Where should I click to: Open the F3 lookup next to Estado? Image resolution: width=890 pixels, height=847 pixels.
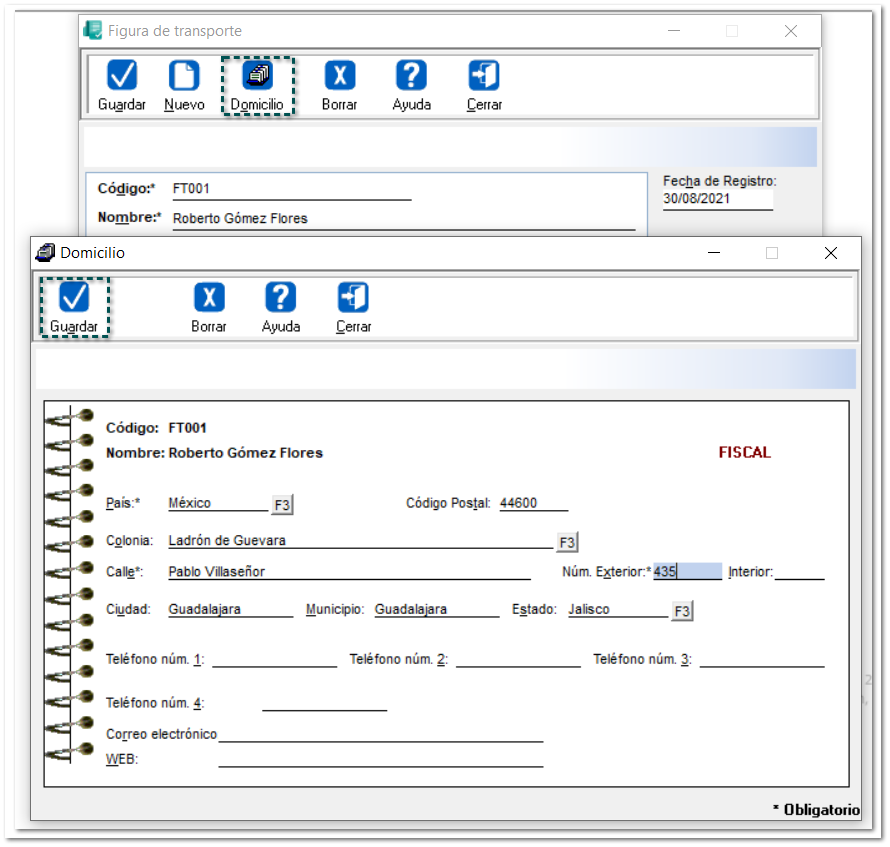click(x=682, y=611)
